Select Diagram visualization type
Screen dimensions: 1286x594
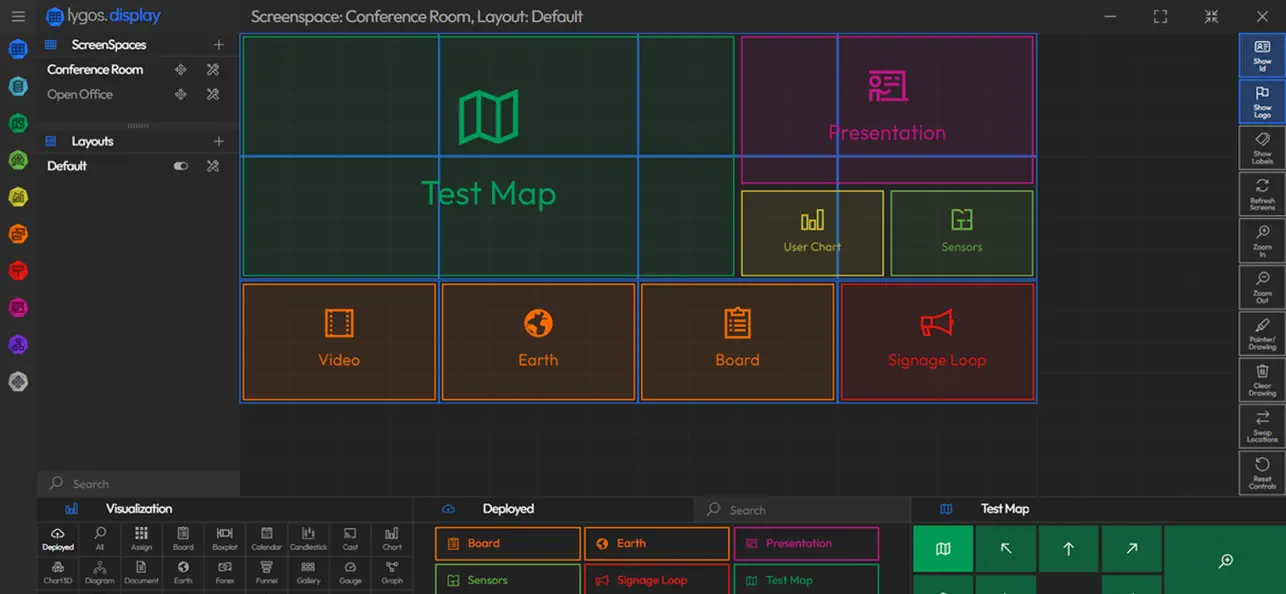pos(100,572)
